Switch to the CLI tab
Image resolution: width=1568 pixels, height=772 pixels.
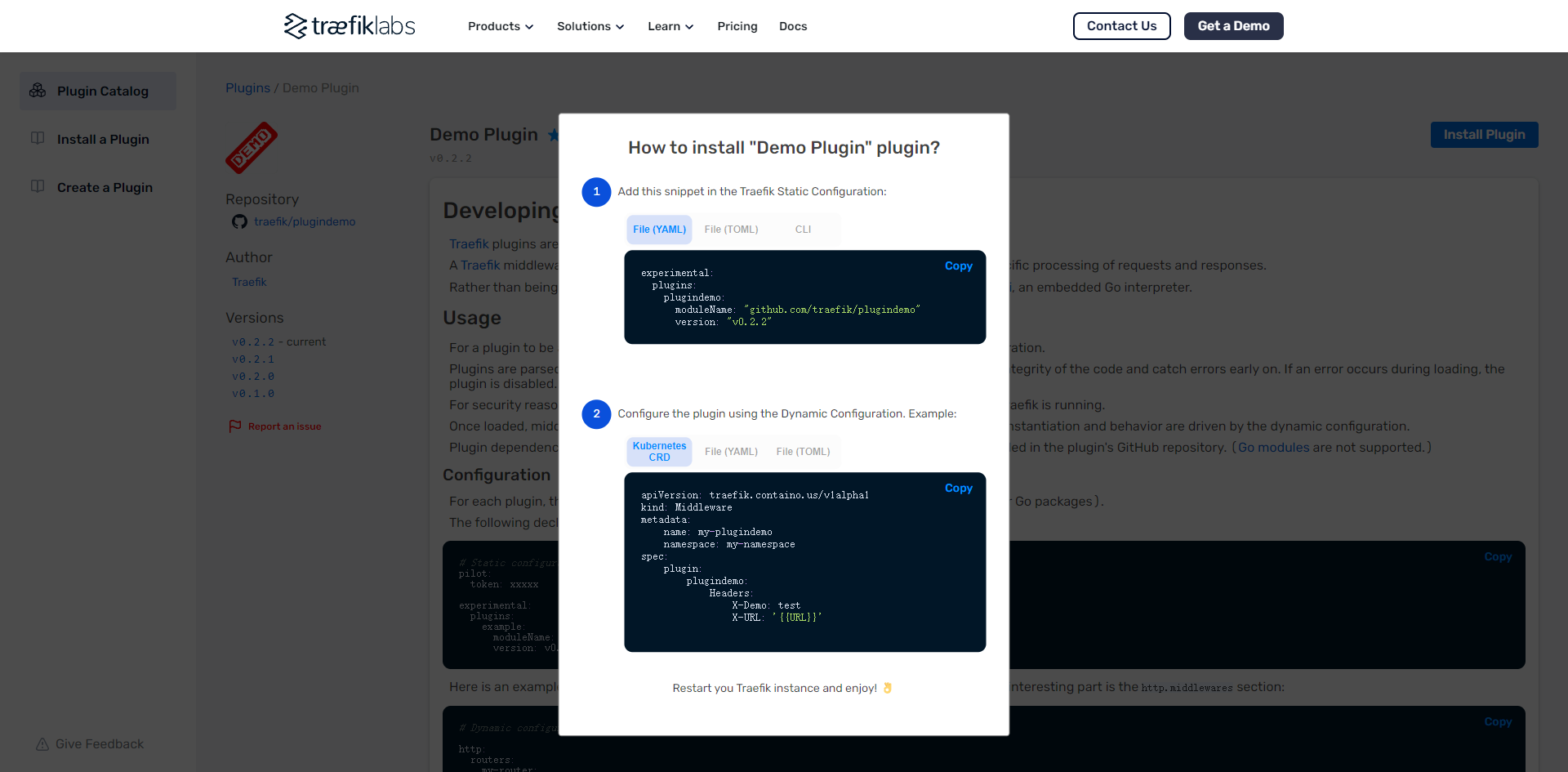804,230
